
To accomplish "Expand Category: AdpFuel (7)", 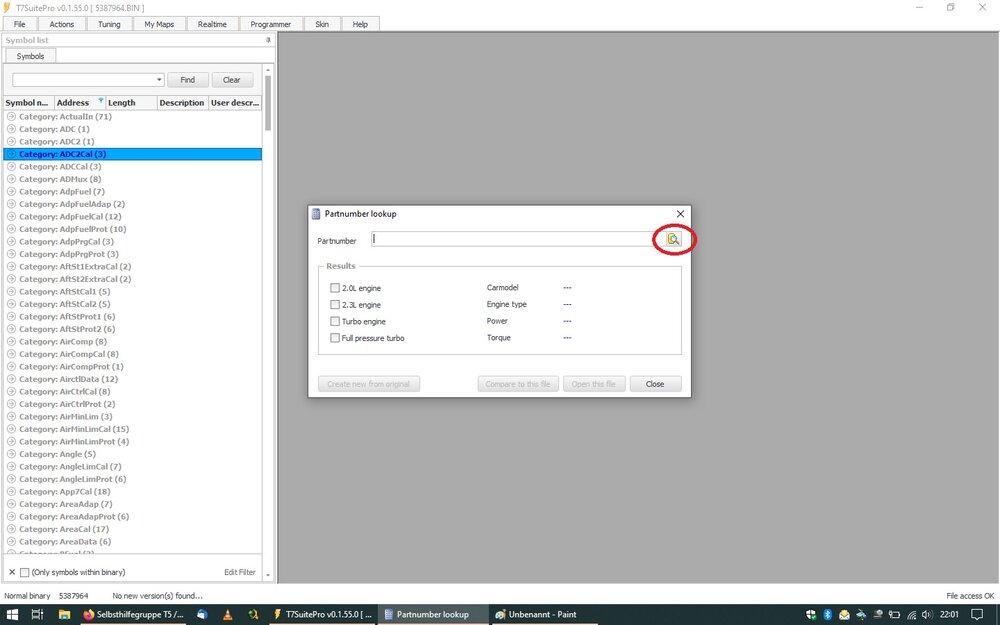I will (x=11, y=191).
